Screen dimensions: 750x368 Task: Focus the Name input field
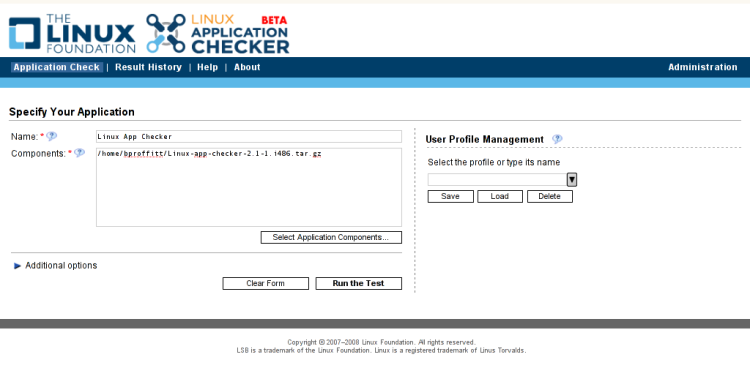249,136
